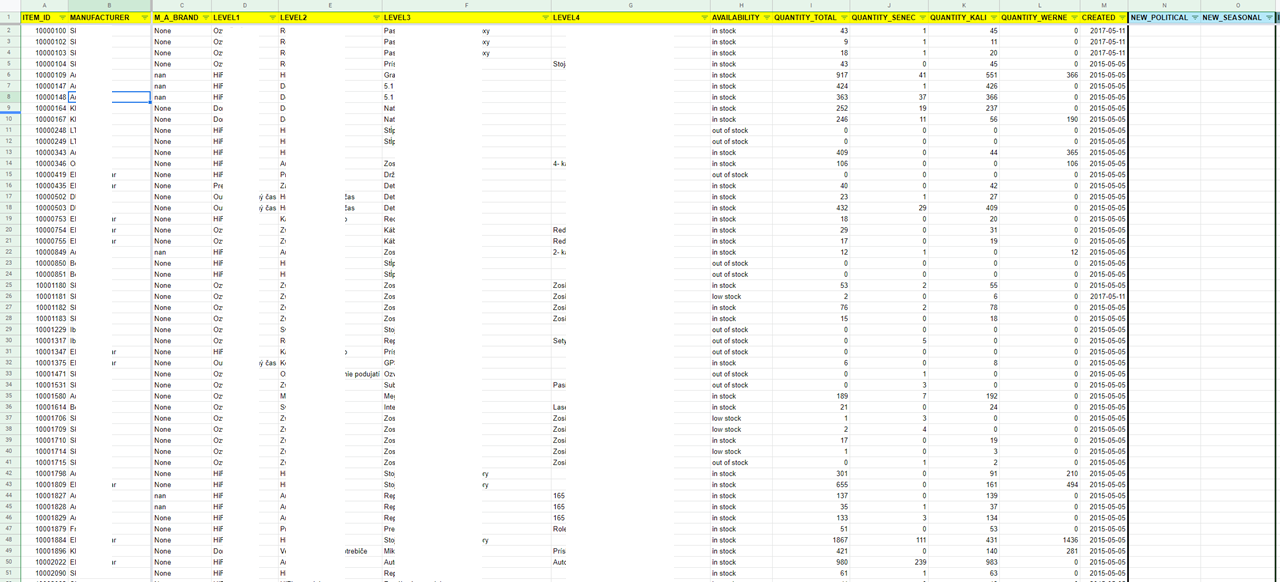Expand the CREATED column filter dropdown
The image size is (1280, 583).
click(x=1121, y=18)
